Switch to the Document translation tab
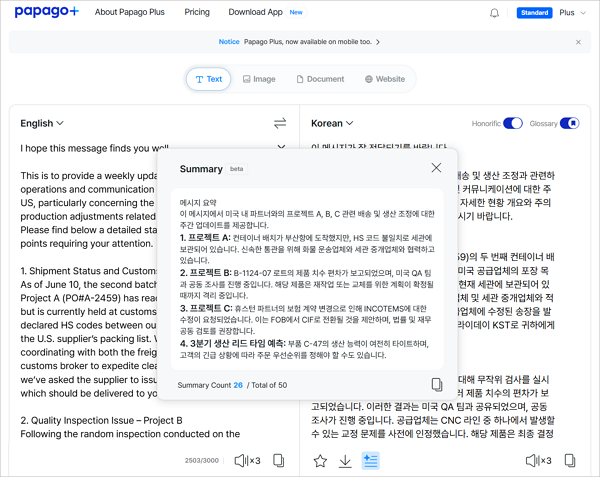This screenshot has height=477, width=600. 319,79
